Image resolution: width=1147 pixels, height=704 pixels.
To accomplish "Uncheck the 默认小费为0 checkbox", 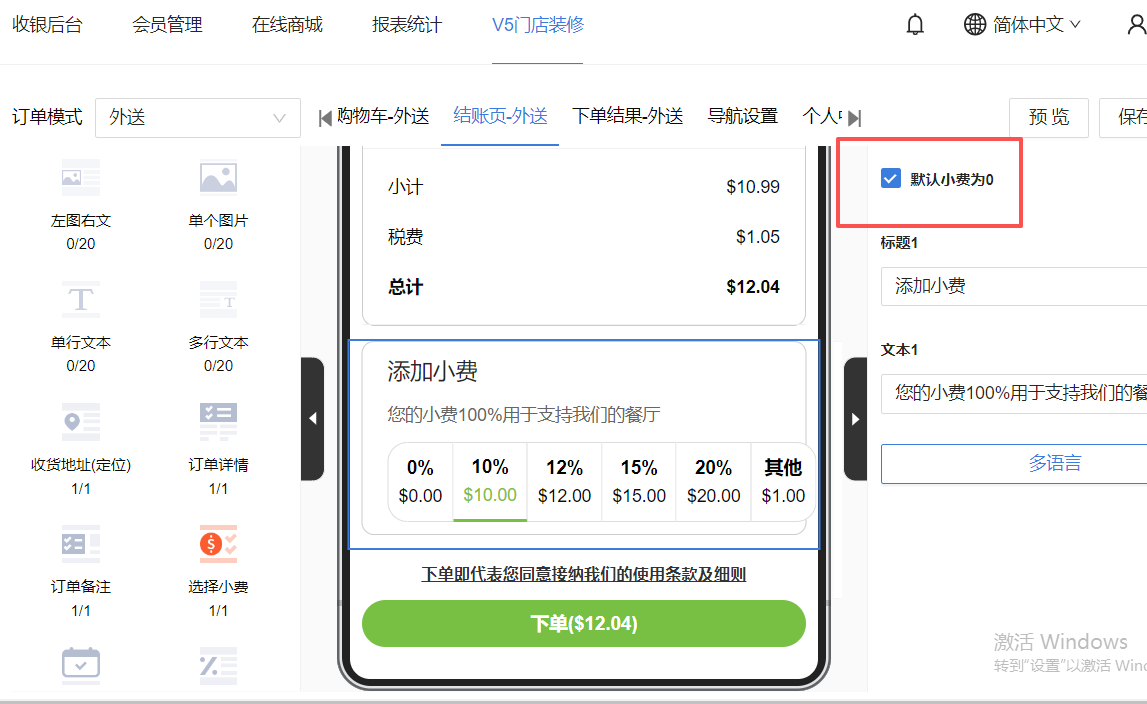I will click(x=891, y=179).
